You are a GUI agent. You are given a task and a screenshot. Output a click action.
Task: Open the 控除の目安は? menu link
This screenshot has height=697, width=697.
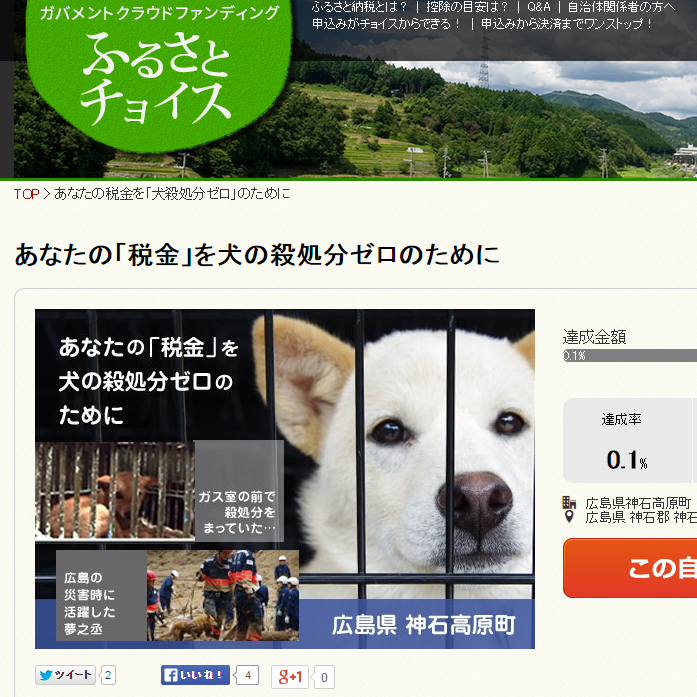click(x=467, y=7)
